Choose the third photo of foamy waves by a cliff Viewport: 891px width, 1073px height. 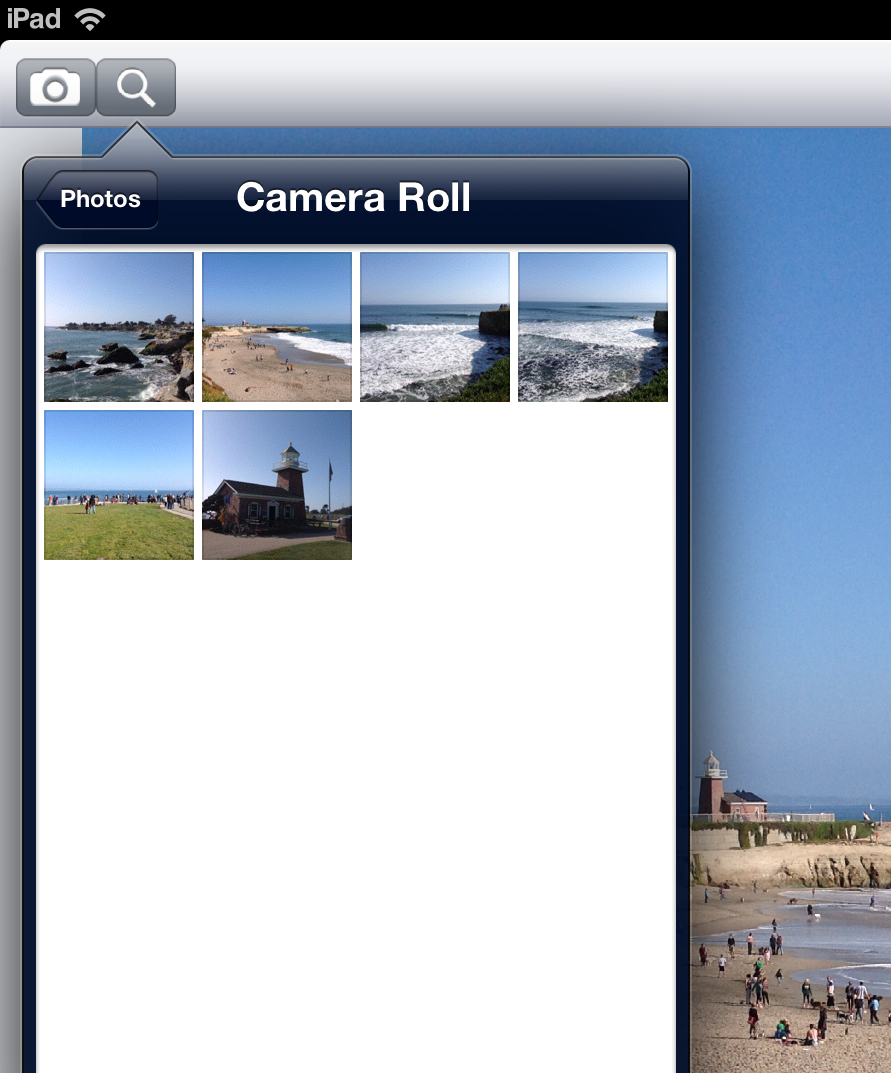[435, 327]
